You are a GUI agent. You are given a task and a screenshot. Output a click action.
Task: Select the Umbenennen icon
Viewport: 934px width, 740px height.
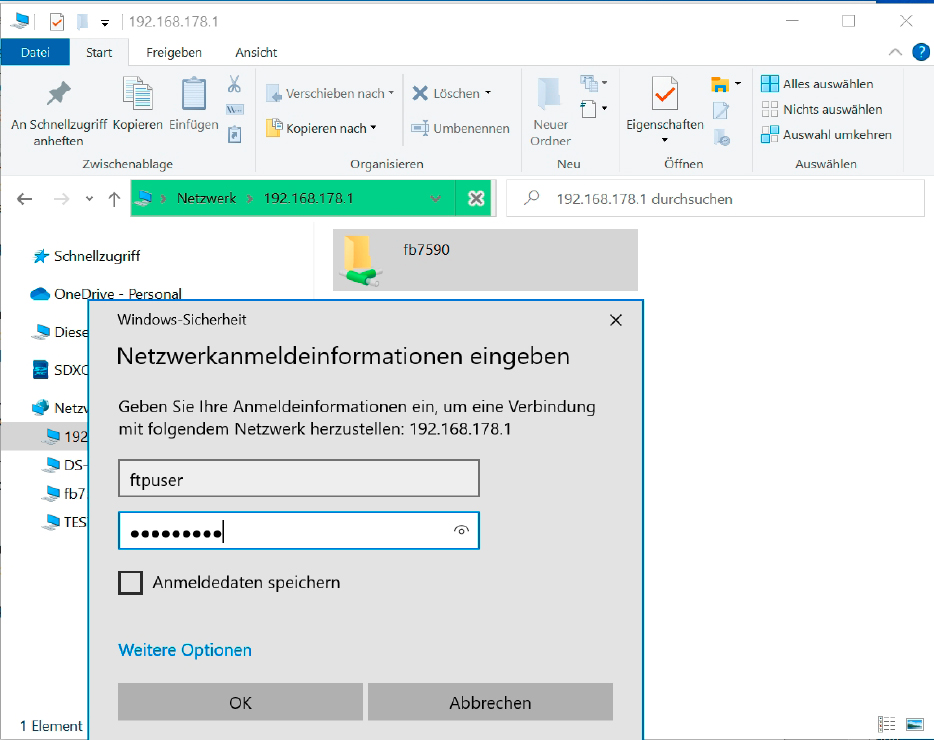pos(422,128)
